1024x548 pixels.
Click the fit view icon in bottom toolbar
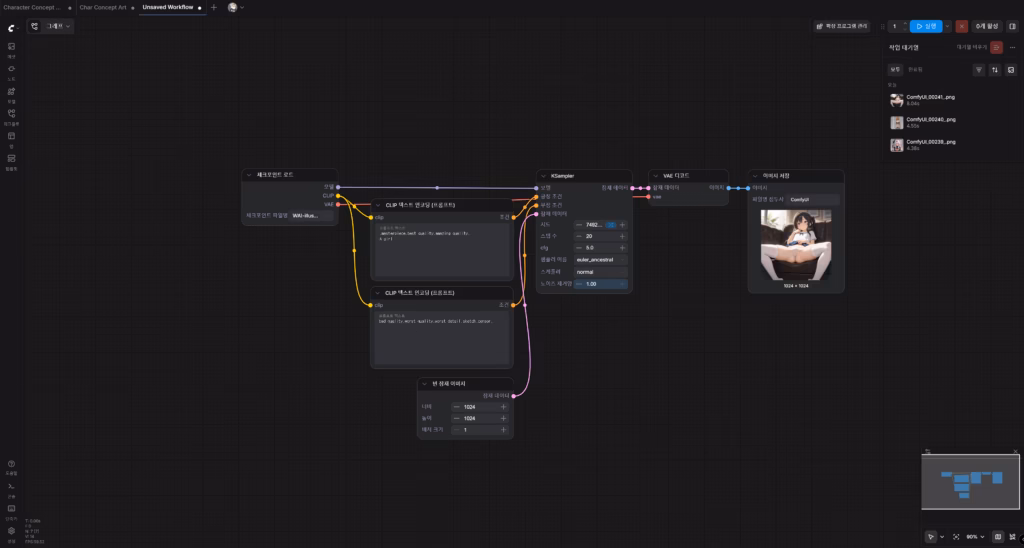coord(956,537)
